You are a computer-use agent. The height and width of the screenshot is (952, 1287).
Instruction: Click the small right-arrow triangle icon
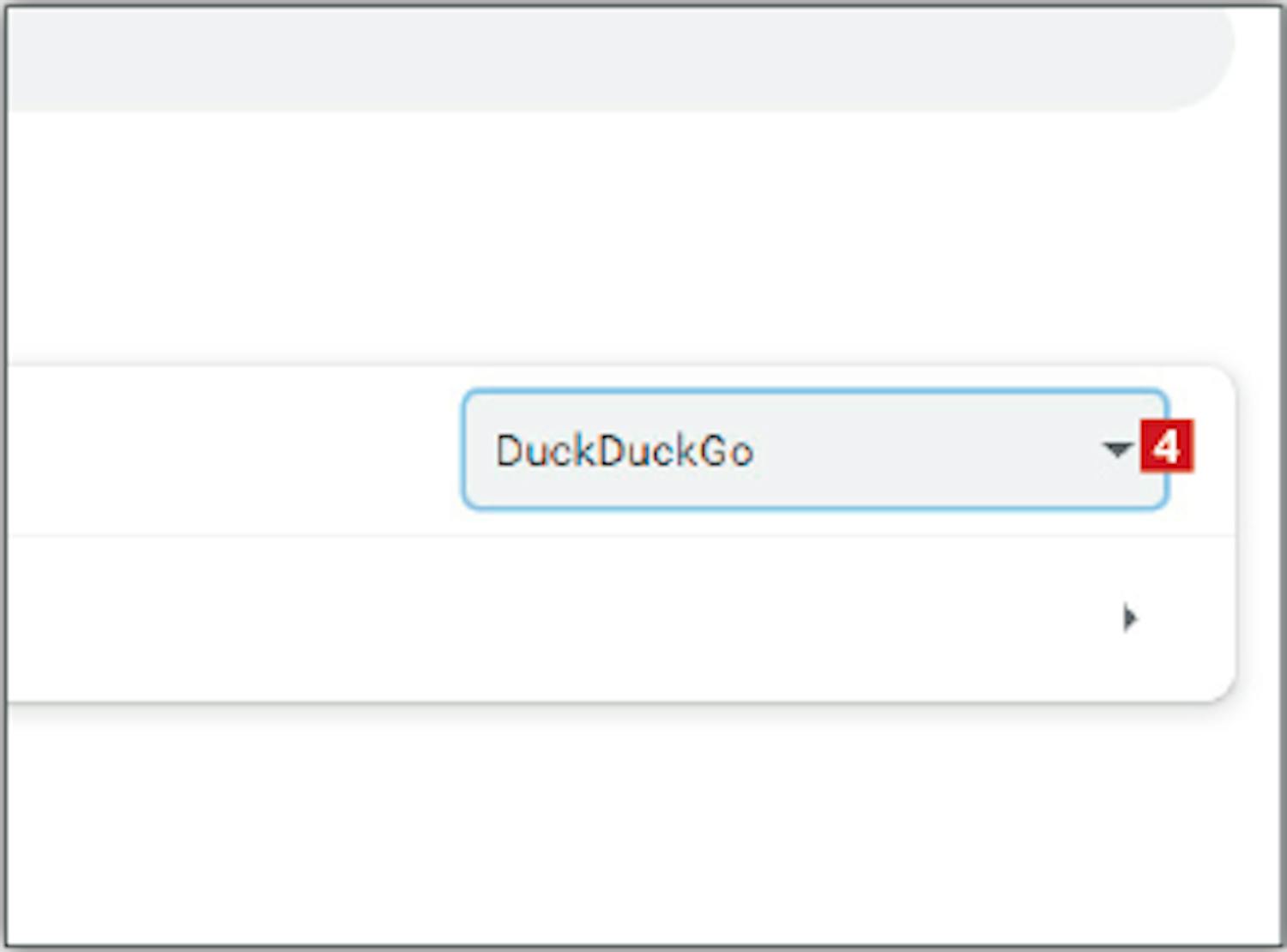pyautogui.click(x=1130, y=618)
